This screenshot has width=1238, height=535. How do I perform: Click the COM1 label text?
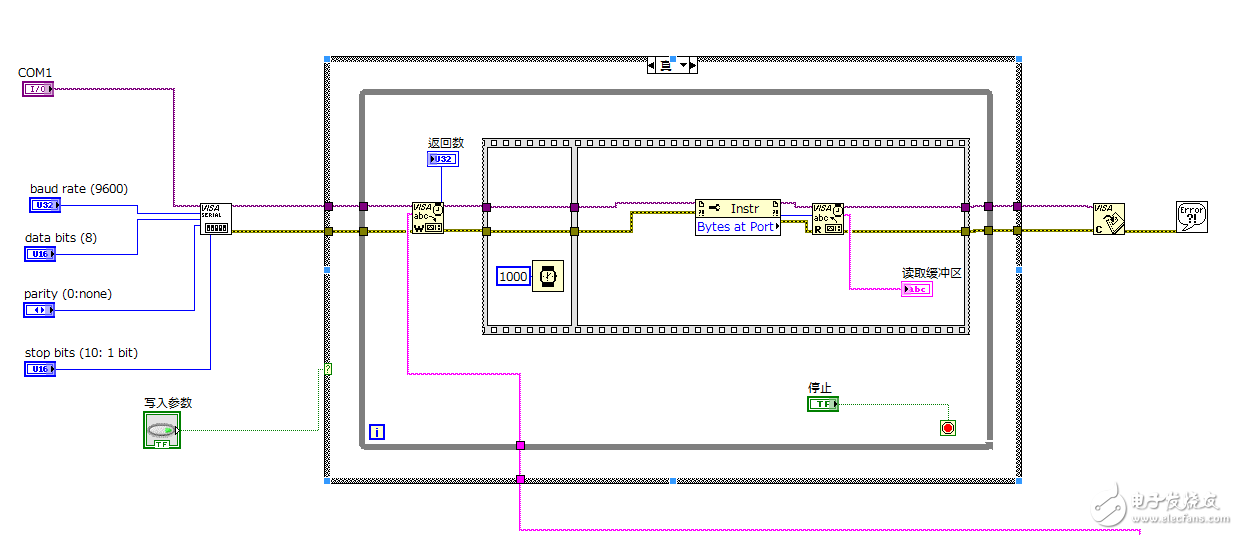[x=35, y=73]
